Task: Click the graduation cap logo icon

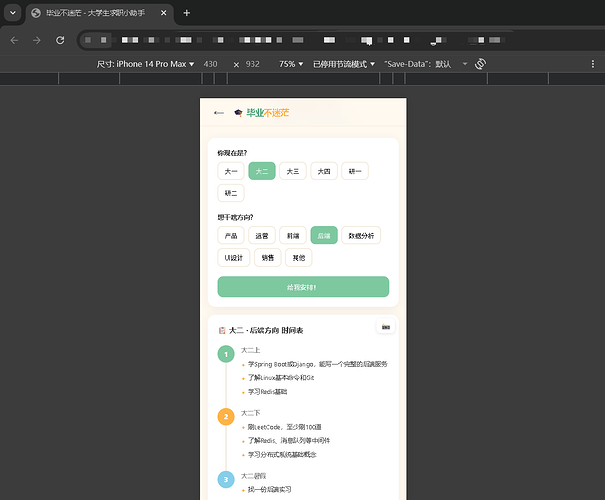Action: (x=238, y=113)
